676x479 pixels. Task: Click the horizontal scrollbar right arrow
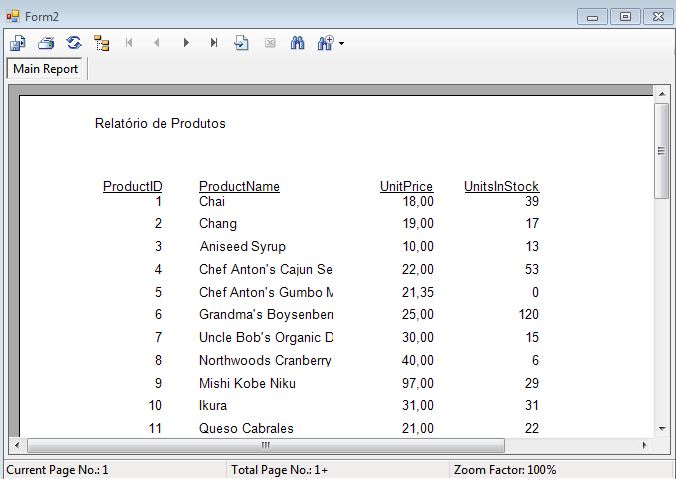point(643,445)
